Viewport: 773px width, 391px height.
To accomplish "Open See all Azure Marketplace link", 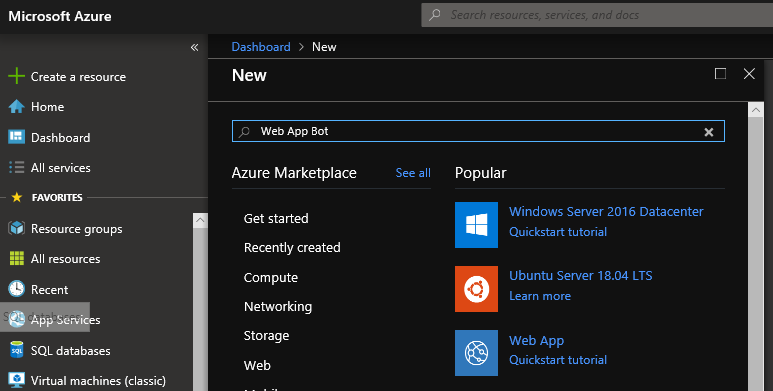I will click(413, 173).
